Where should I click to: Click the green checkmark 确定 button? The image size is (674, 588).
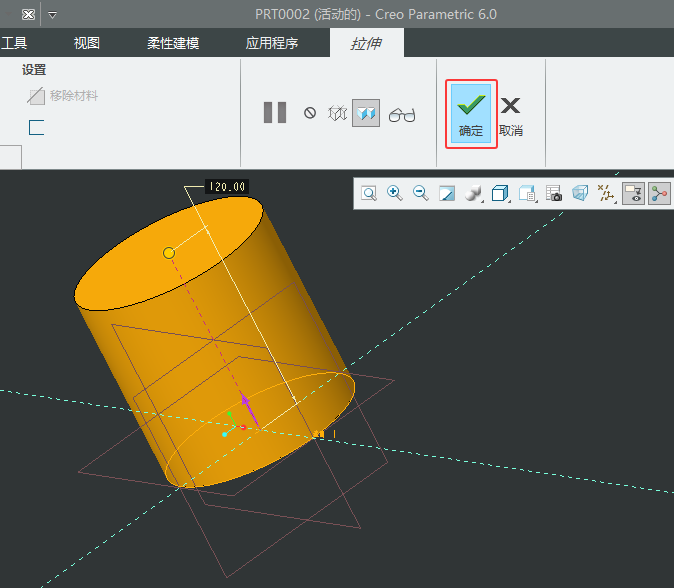[470, 114]
